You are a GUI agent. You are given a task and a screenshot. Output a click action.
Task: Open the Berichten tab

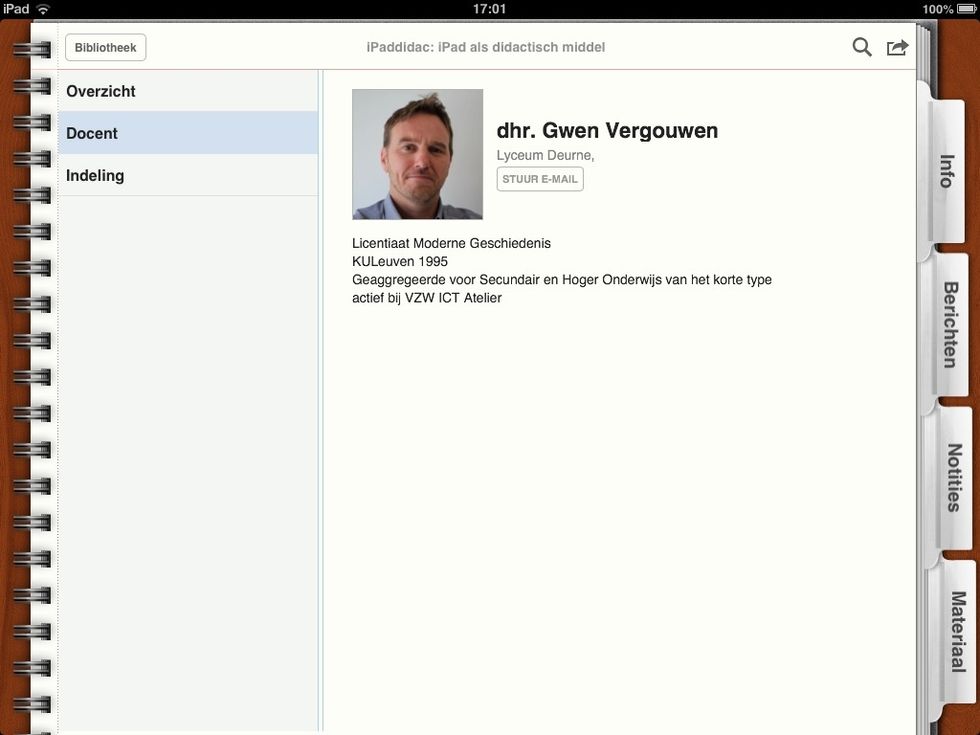[950, 324]
